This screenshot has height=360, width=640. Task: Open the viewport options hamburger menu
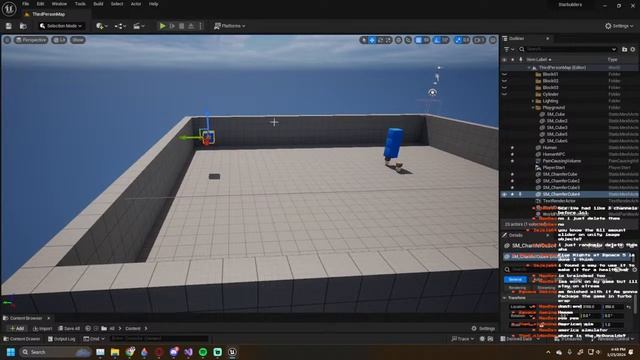pyautogui.click(x=7, y=40)
